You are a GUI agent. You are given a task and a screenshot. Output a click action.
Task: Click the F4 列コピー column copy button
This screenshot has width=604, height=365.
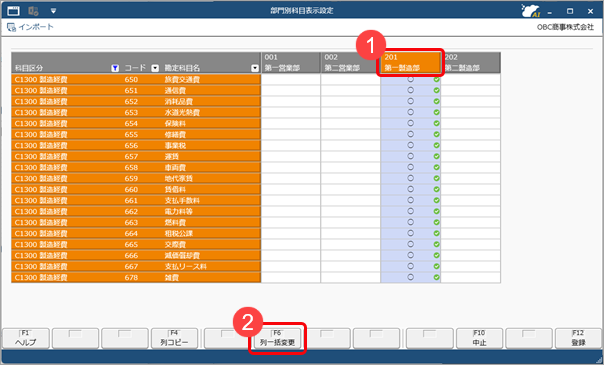click(174, 338)
